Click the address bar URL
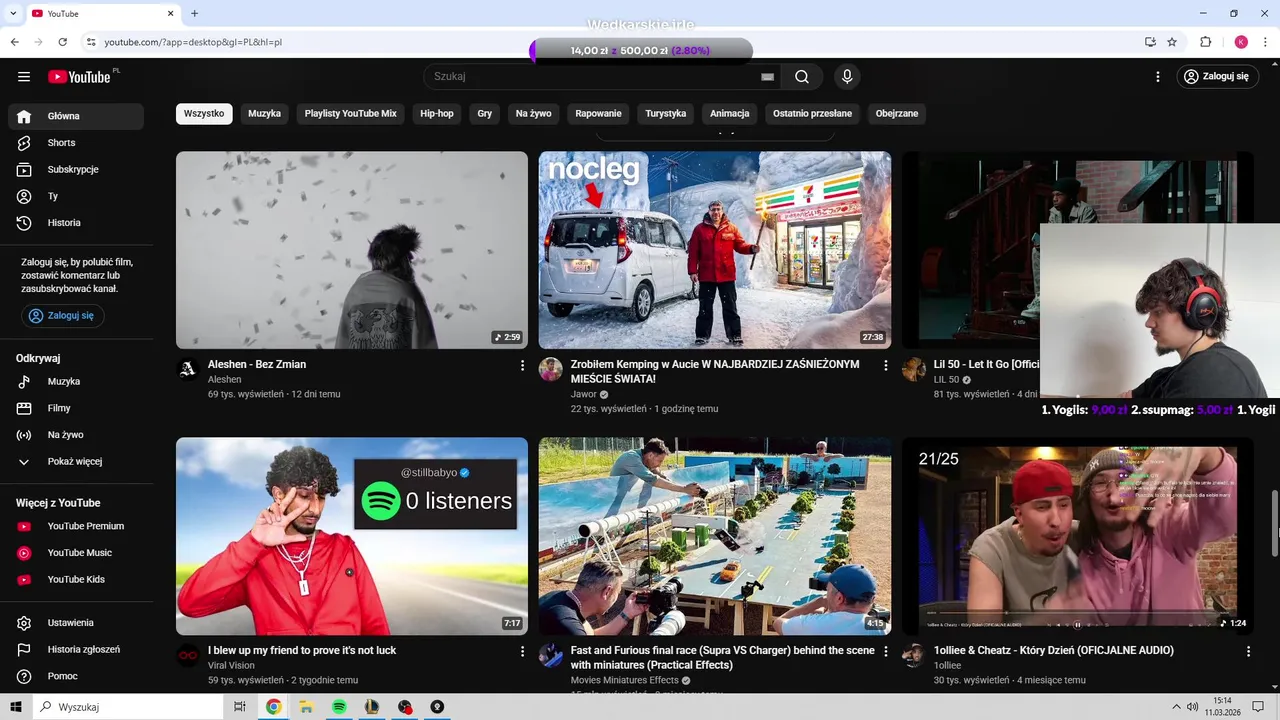 (x=193, y=42)
